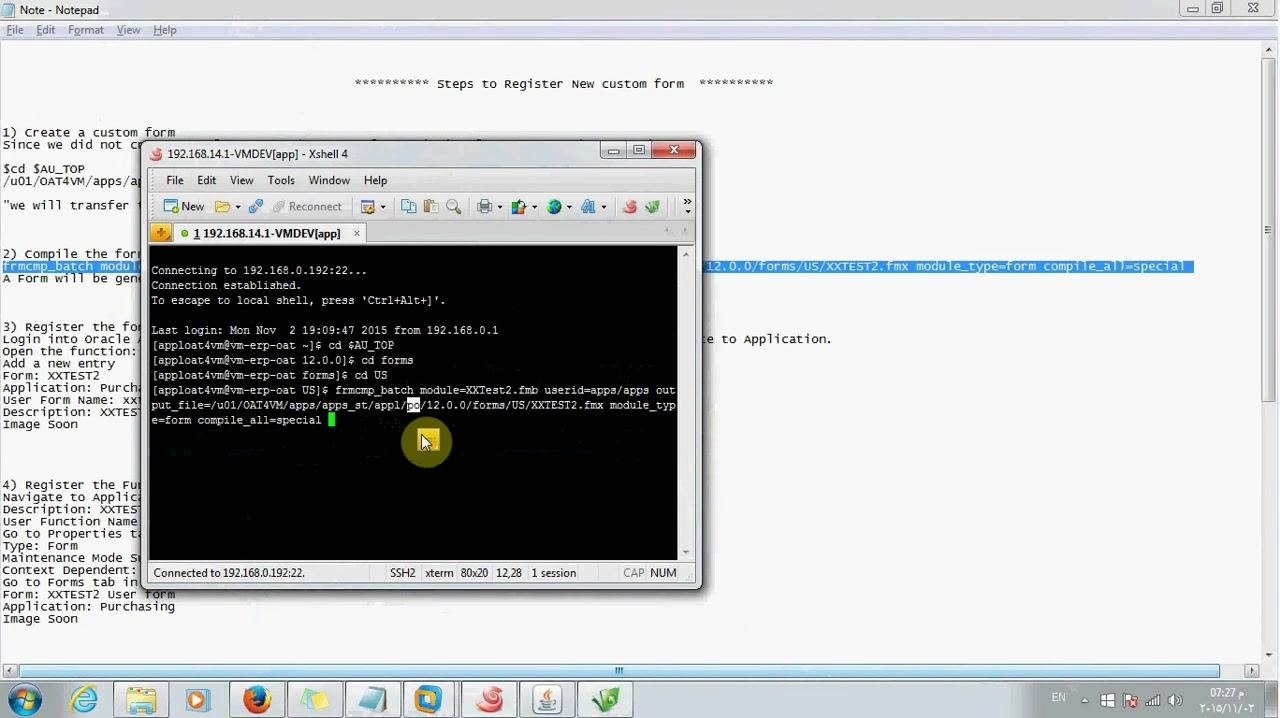Click the Notepad heading 'Steps to Register New custom form'
1280x718 pixels.
pos(560,84)
